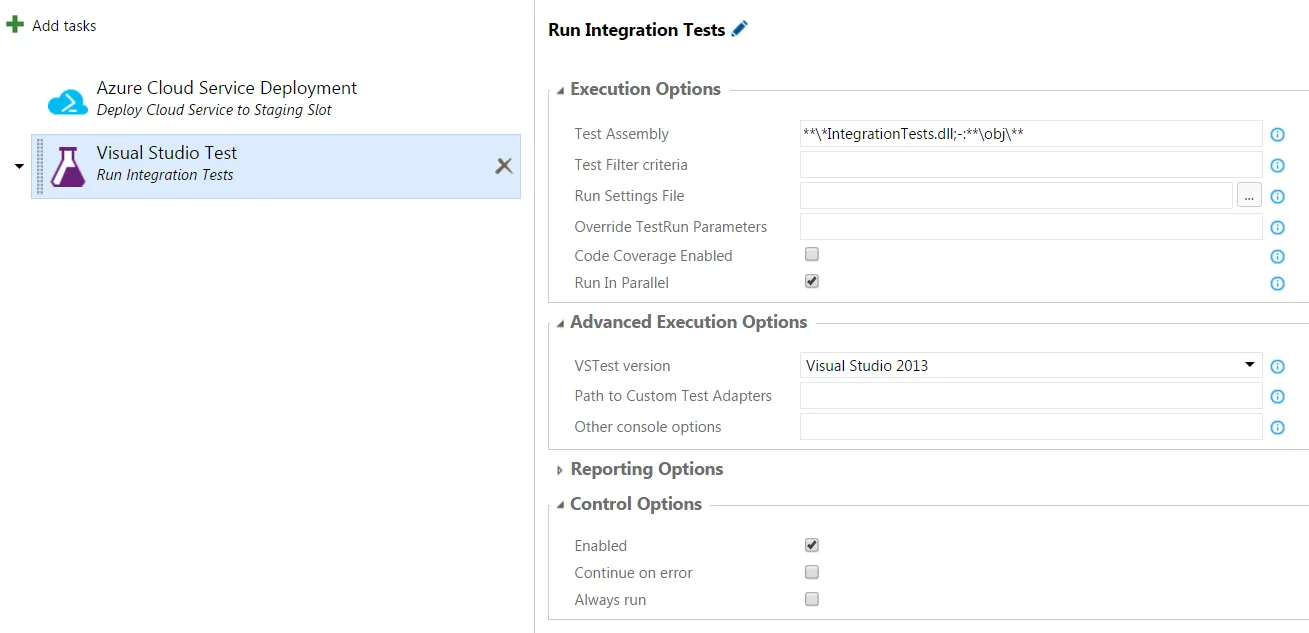Enable the Code Coverage Enabled checkbox
The image size is (1309, 633).
coord(812,255)
